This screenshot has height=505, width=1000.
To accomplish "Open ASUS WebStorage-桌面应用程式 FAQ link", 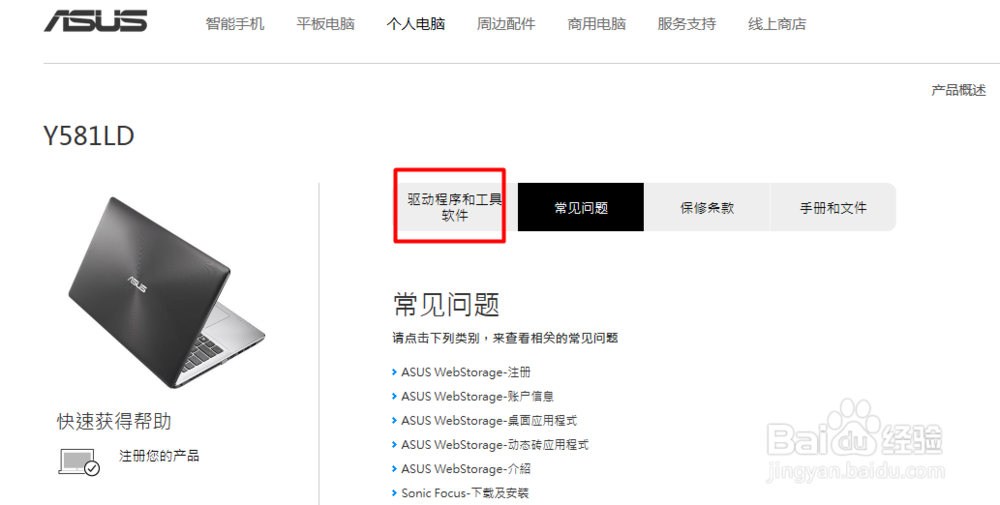I will [489, 421].
